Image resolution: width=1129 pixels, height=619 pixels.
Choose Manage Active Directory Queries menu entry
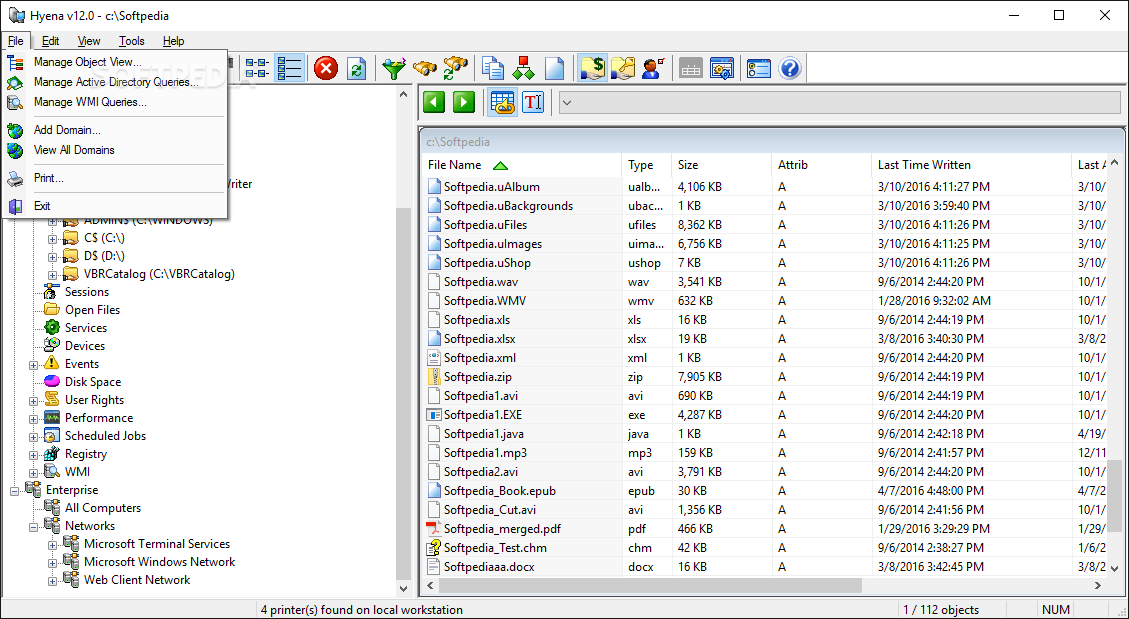pyautogui.click(x=117, y=82)
